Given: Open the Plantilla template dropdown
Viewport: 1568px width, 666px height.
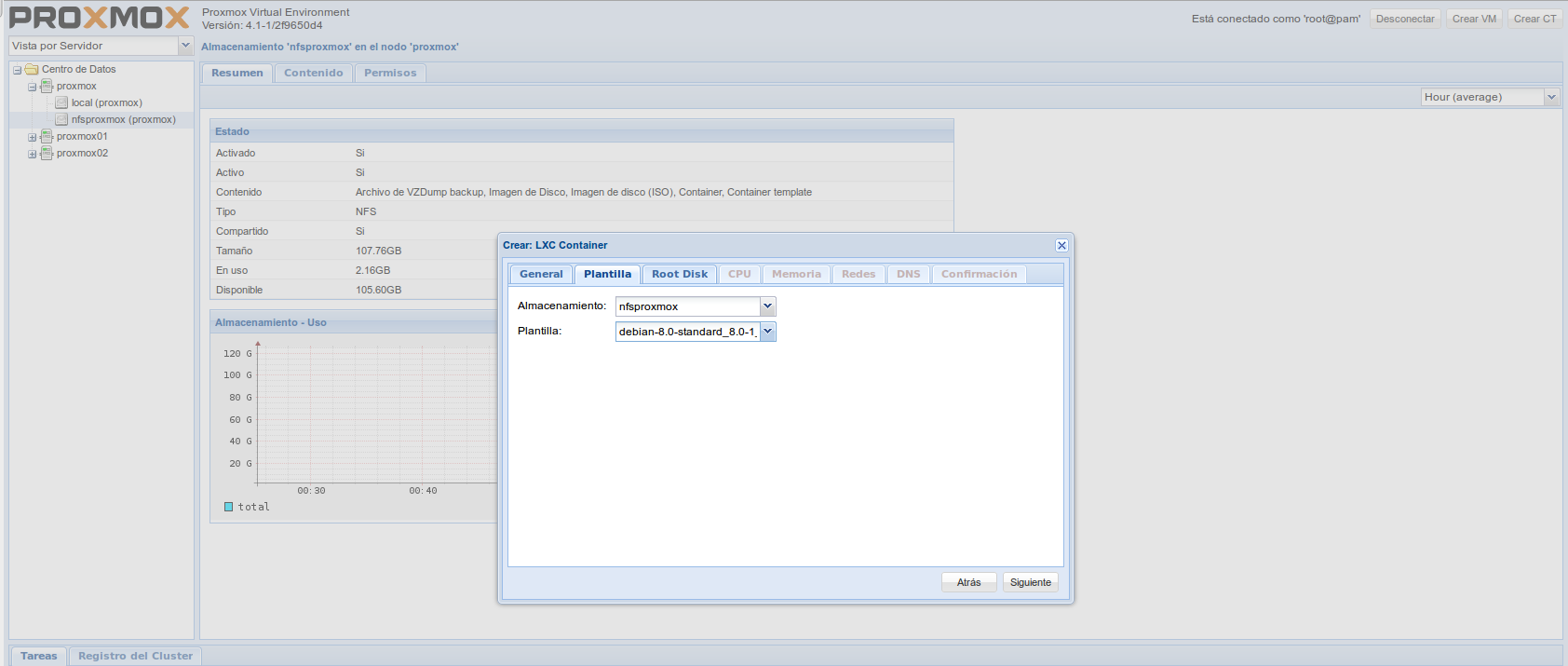Looking at the screenshot, I should [768, 332].
